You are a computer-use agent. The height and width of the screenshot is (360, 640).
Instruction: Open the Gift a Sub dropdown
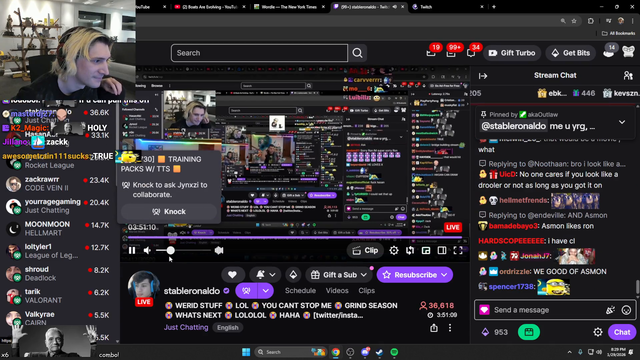click(x=339, y=275)
